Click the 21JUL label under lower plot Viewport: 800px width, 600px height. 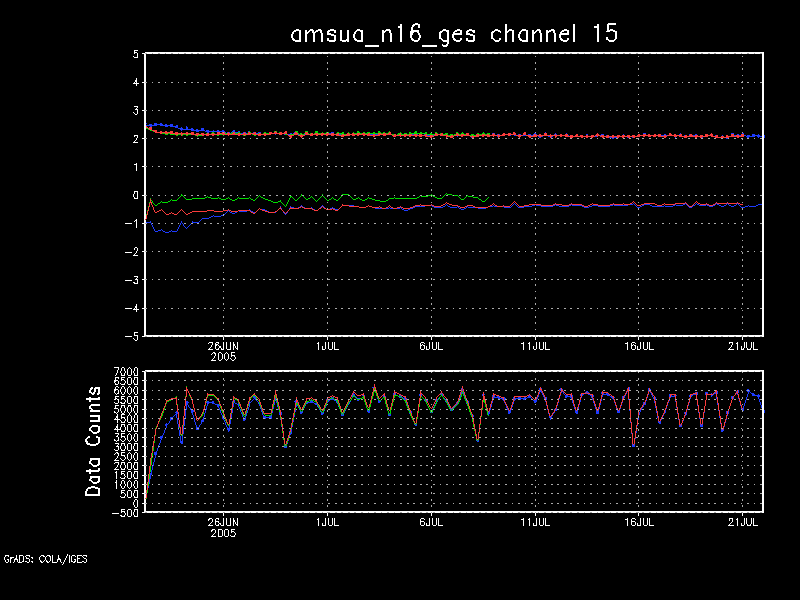(x=743, y=522)
